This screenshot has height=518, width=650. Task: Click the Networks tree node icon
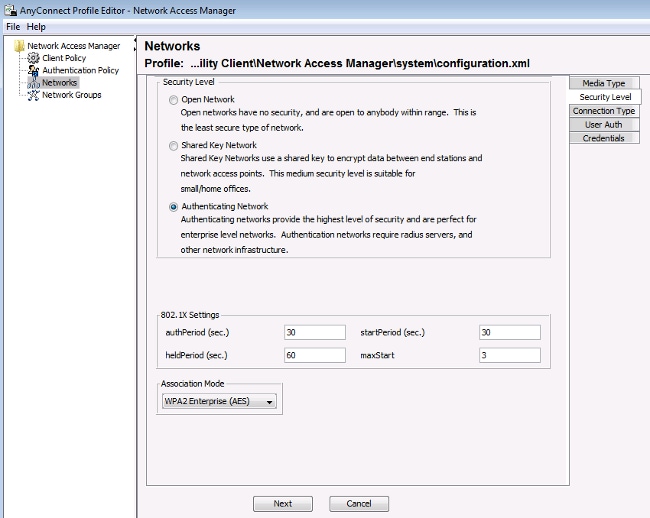(x=34, y=83)
